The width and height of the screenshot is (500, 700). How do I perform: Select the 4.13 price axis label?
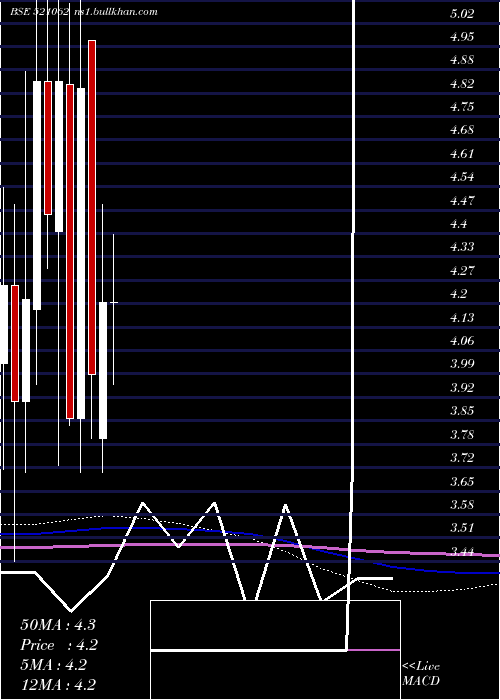462,317
